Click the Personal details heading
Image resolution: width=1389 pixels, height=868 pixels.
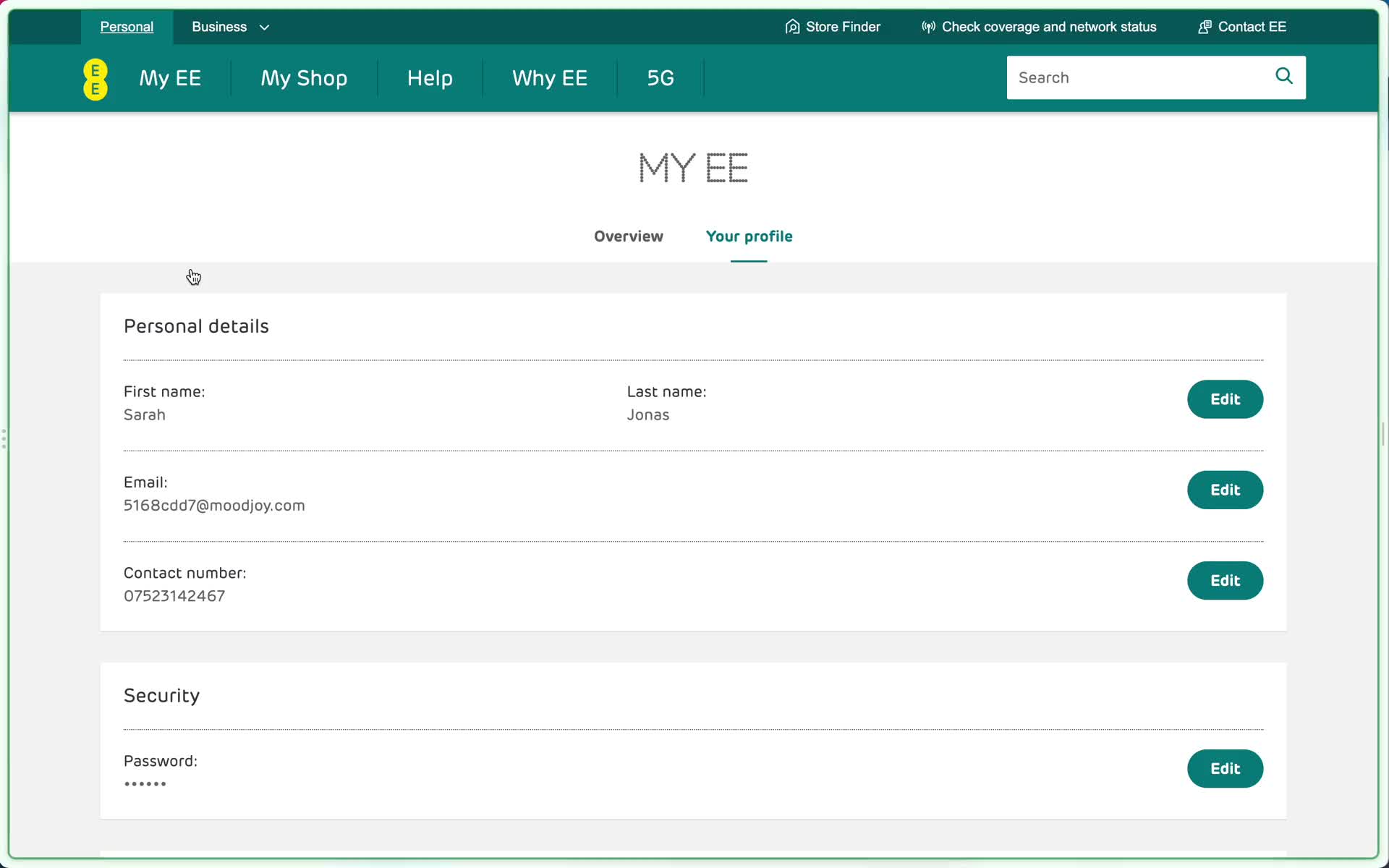pos(196,326)
